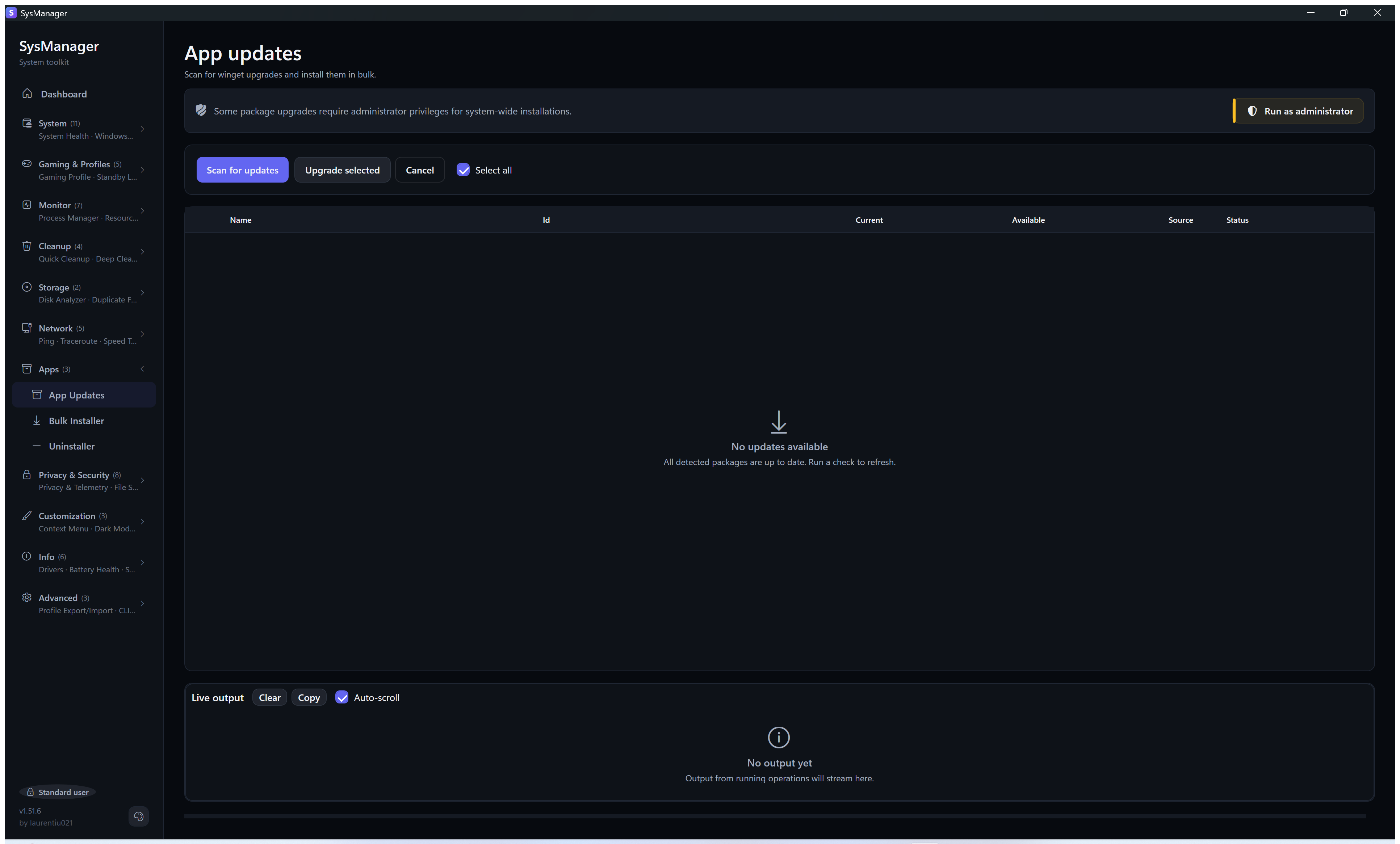
Task: Click the Customization brush icon
Action: tap(27, 515)
